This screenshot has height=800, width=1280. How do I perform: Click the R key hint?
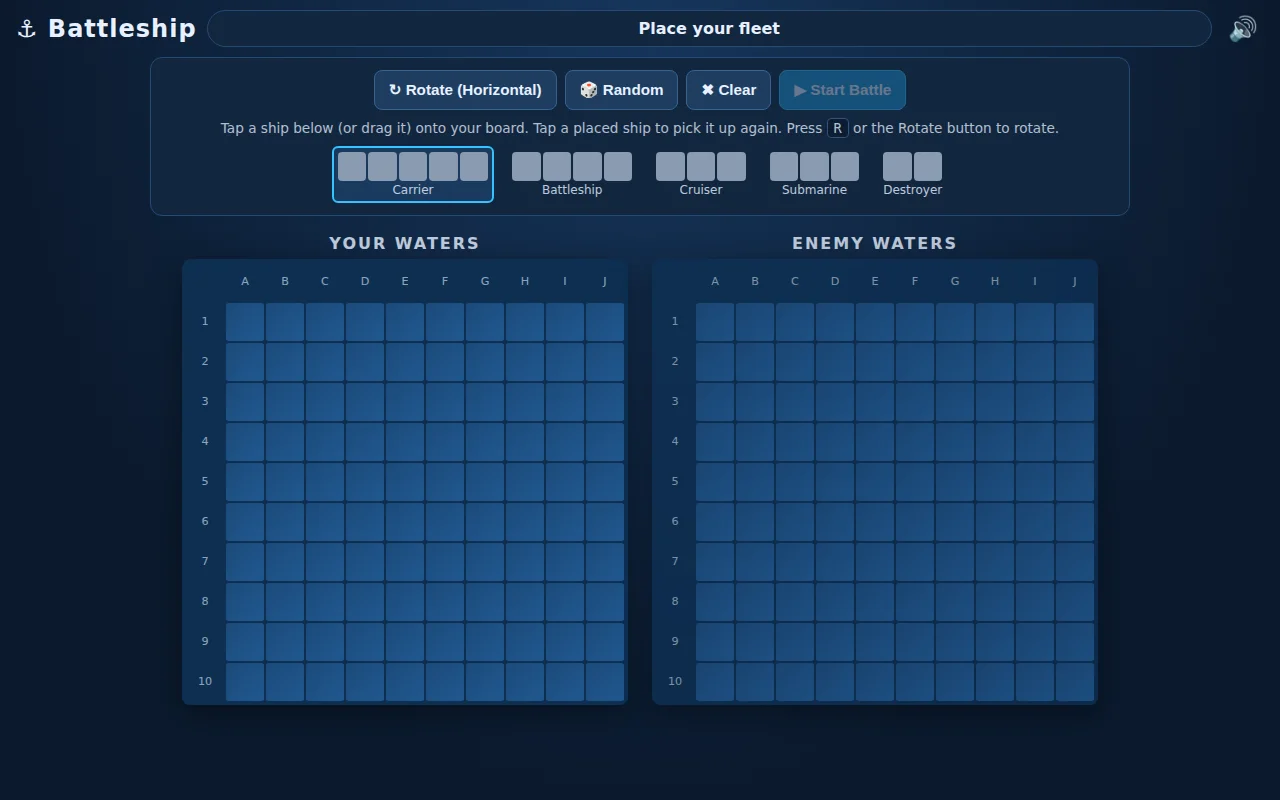pyautogui.click(x=837, y=128)
